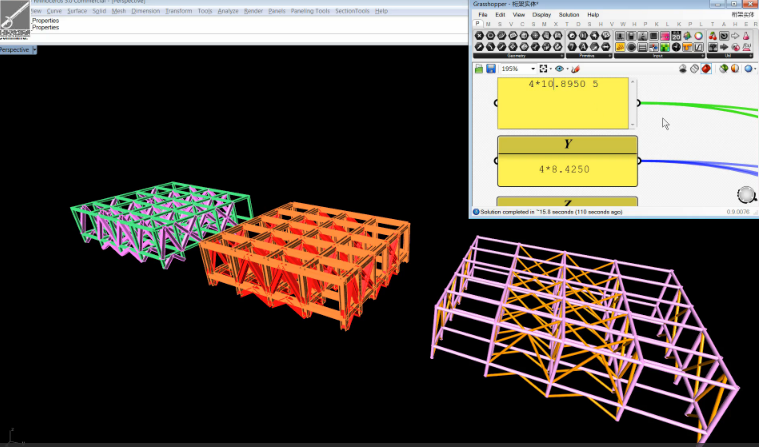The width and height of the screenshot is (759, 447).
Task: Open the named views eye icon
Action: click(x=560, y=69)
